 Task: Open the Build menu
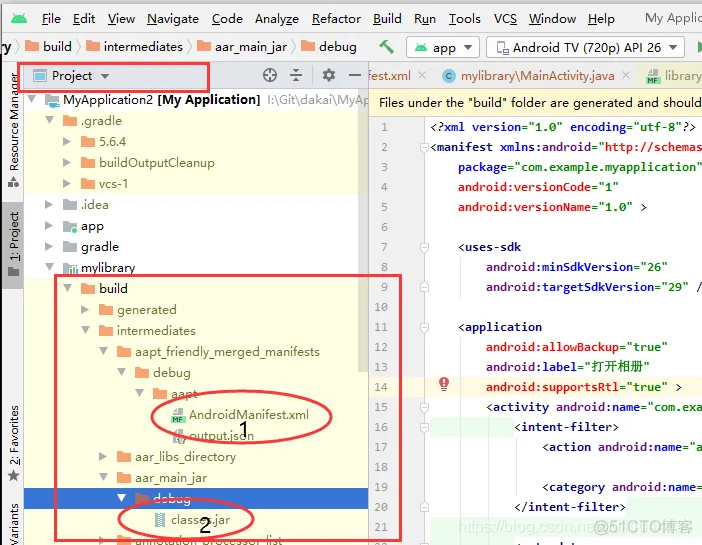tap(387, 19)
